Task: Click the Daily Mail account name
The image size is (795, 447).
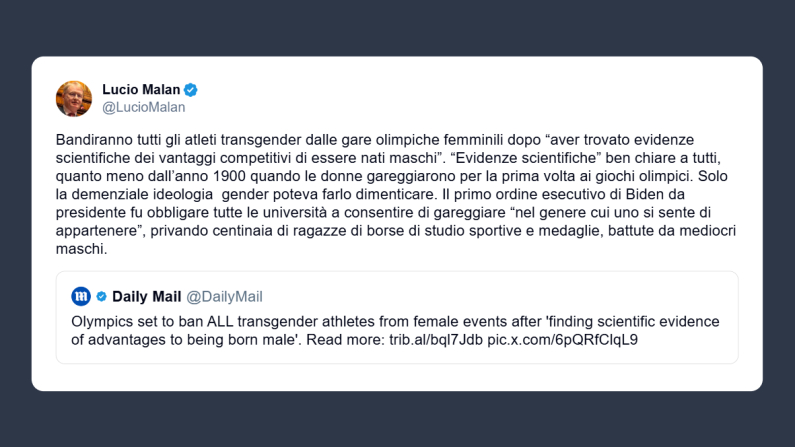Action: [x=146, y=297]
